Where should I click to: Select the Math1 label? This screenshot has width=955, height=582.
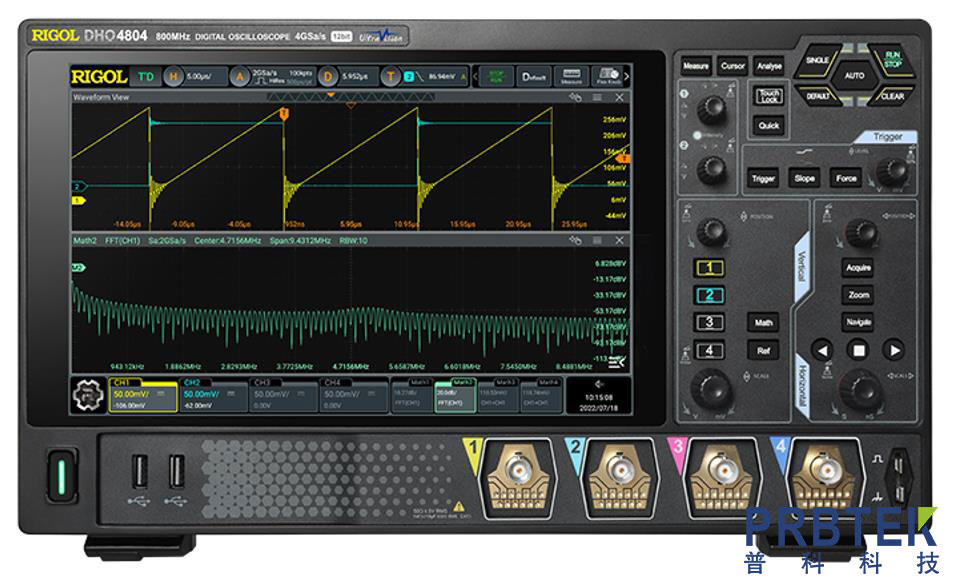(x=420, y=382)
